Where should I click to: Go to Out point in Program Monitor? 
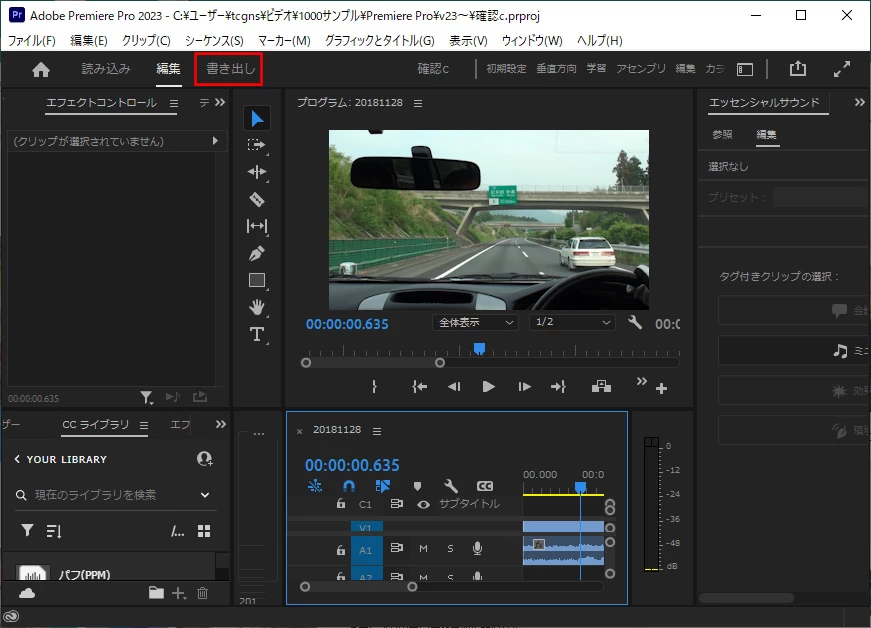click(x=558, y=386)
